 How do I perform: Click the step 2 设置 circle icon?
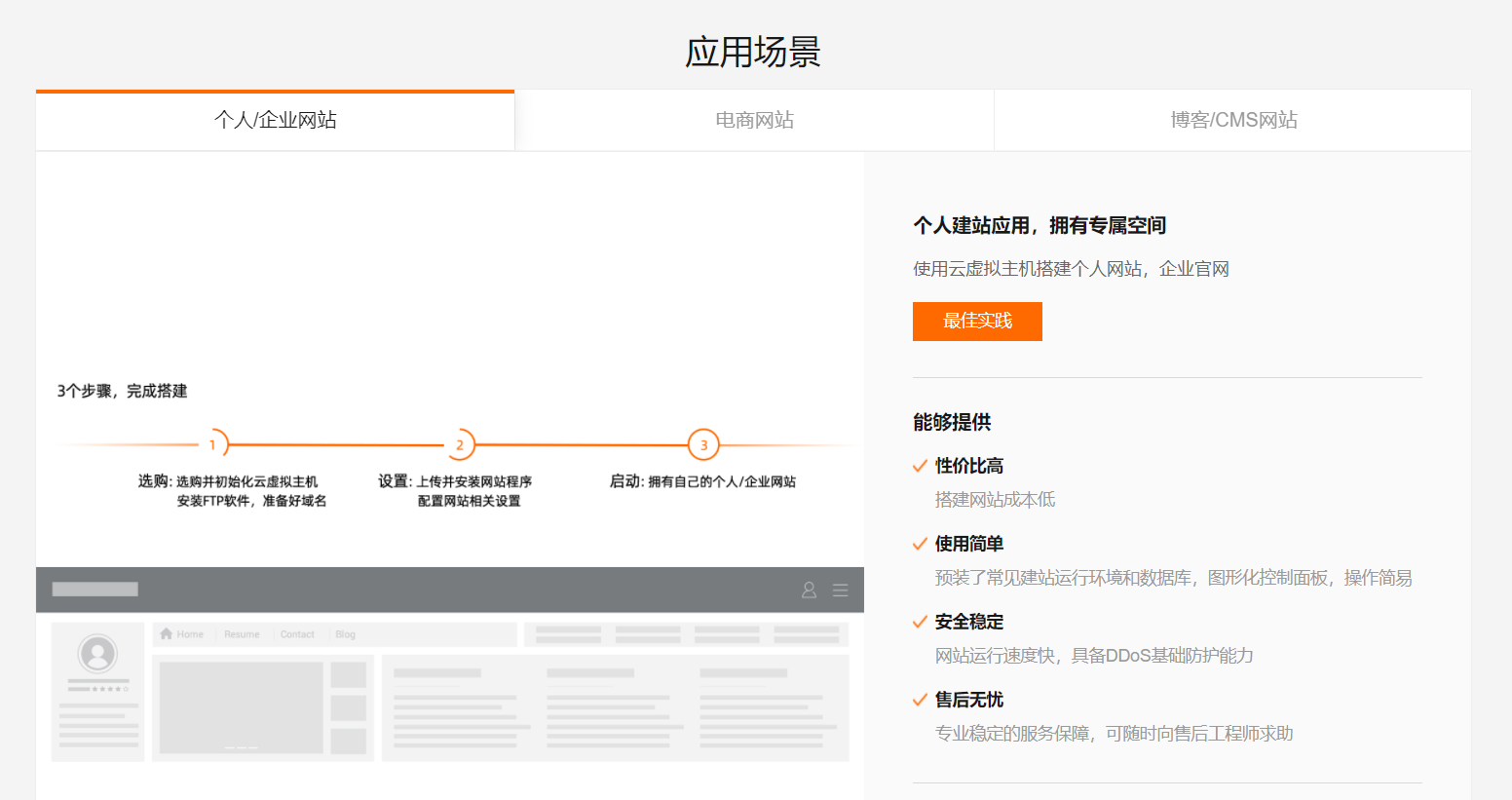click(460, 442)
